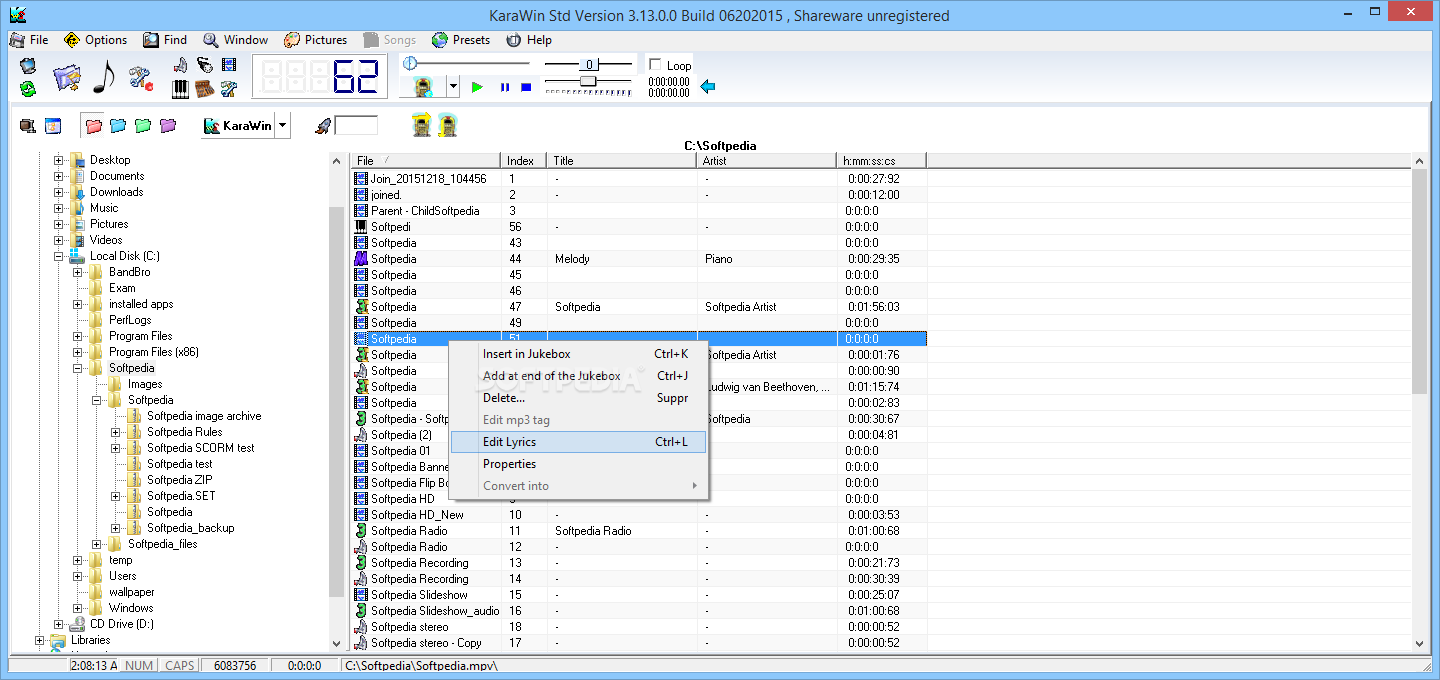Expand the Program Files folder node
This screenshot has height=680, width=1440.
(78, 336)
